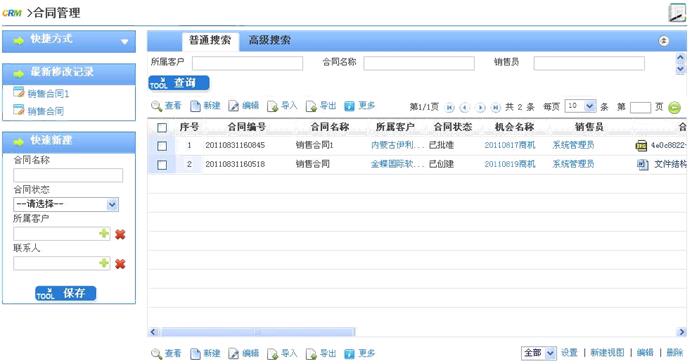
Task: Open the top toolbar 更多 menu icon
Action: pyautogui.click(x=349, y=106)
